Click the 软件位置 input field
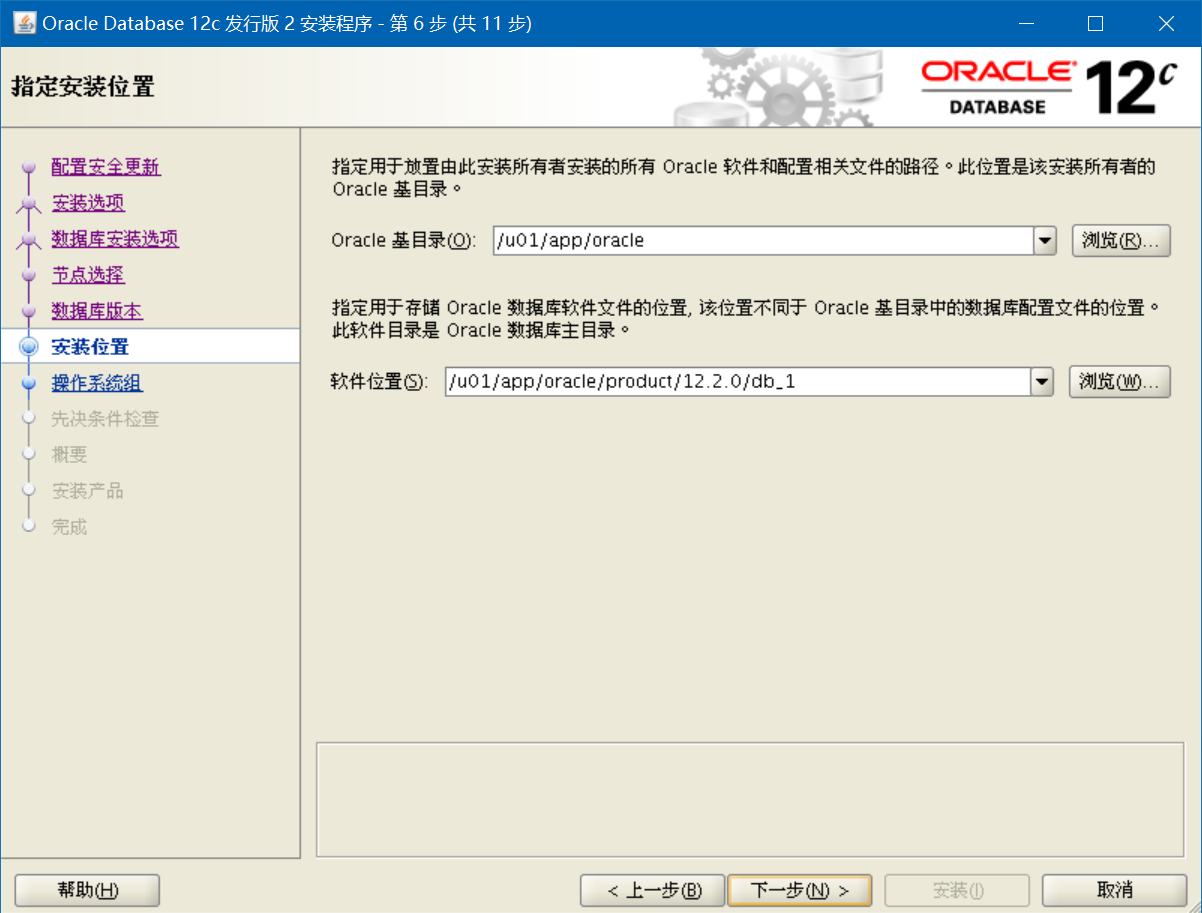Screen dimensions: 1202x913 (x=738, y=382)
